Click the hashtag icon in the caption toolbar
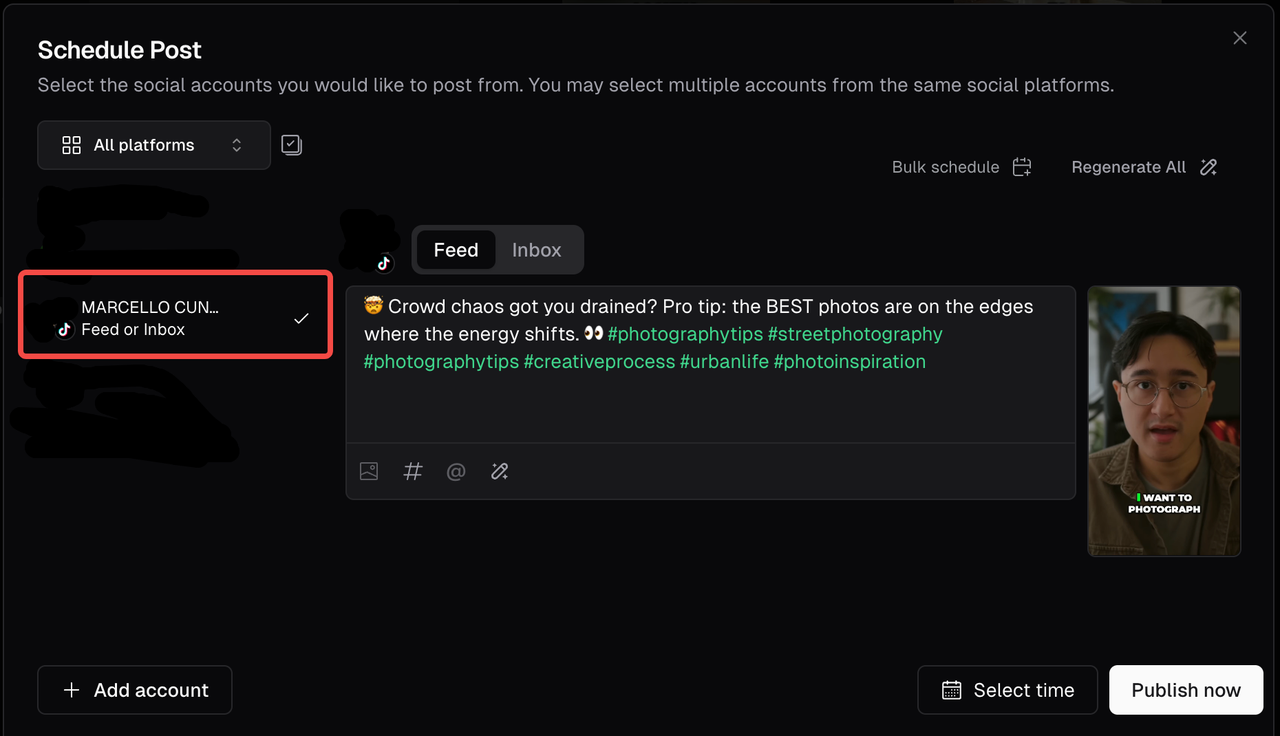This screenshot has height=736, width=1280. click(413, 471)
